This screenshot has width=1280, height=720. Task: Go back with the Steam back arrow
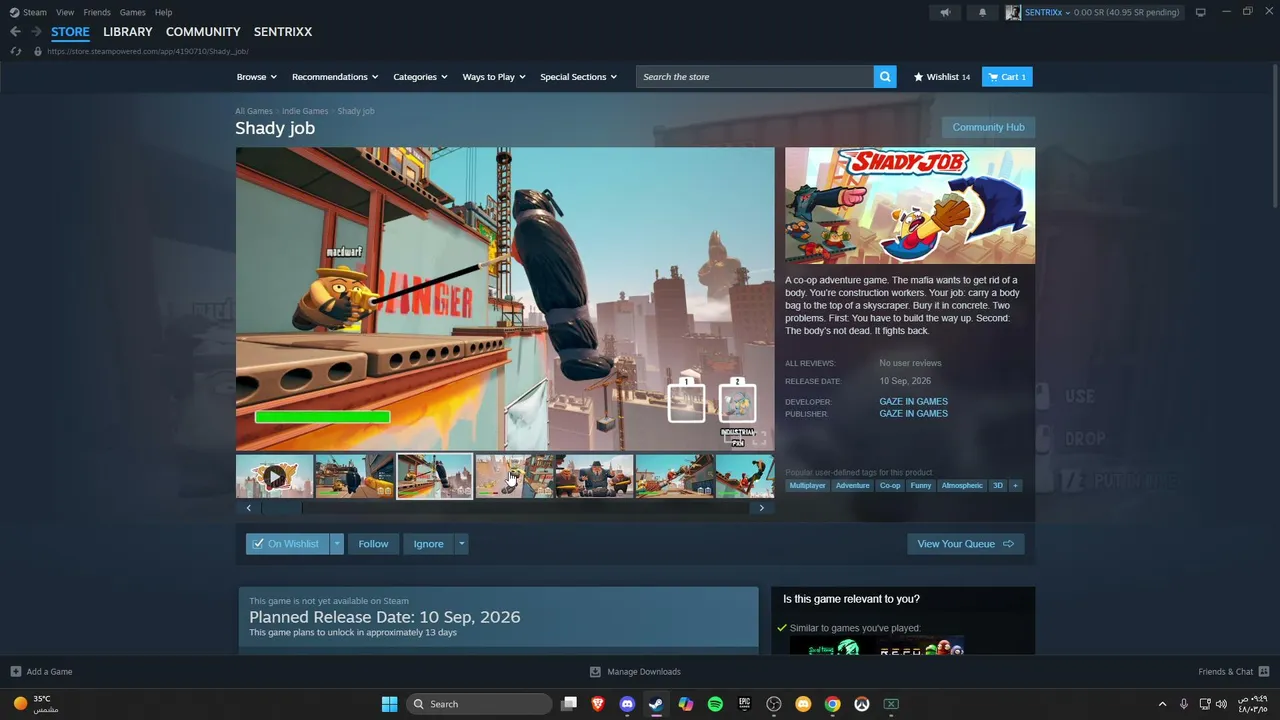click(x=15, y=32)
